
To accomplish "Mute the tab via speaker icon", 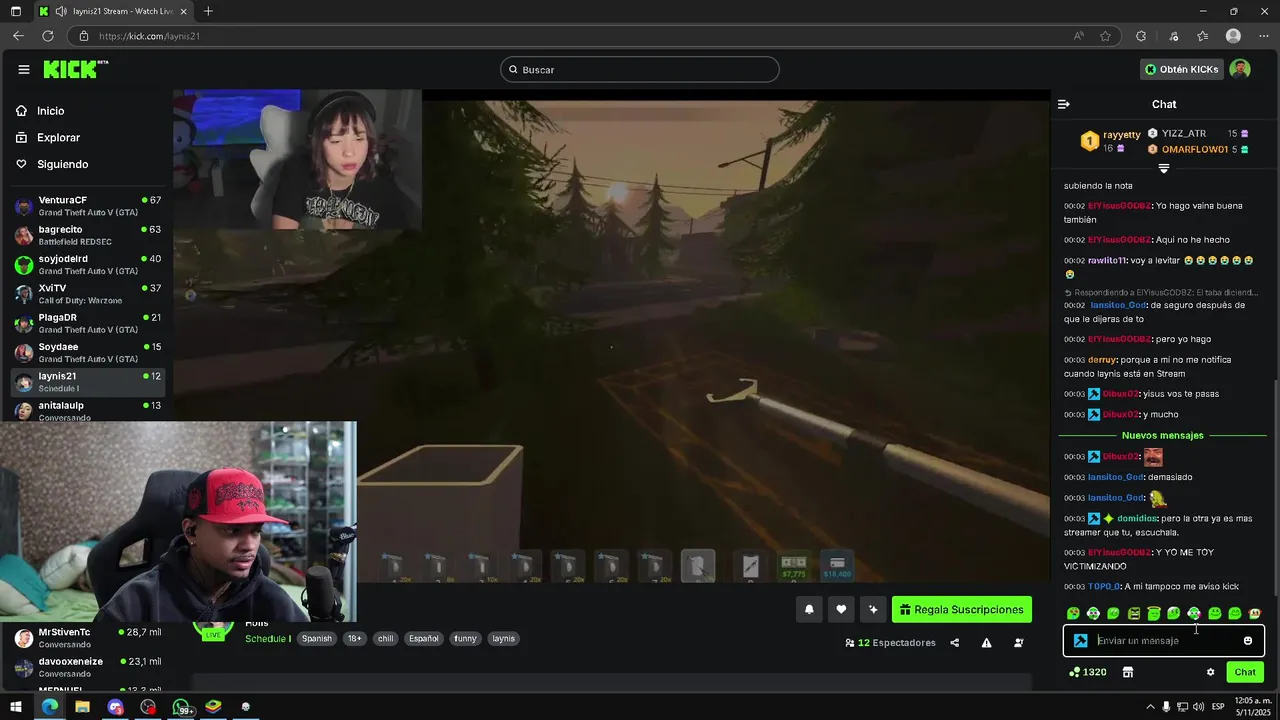I will (x=62, y=11).
